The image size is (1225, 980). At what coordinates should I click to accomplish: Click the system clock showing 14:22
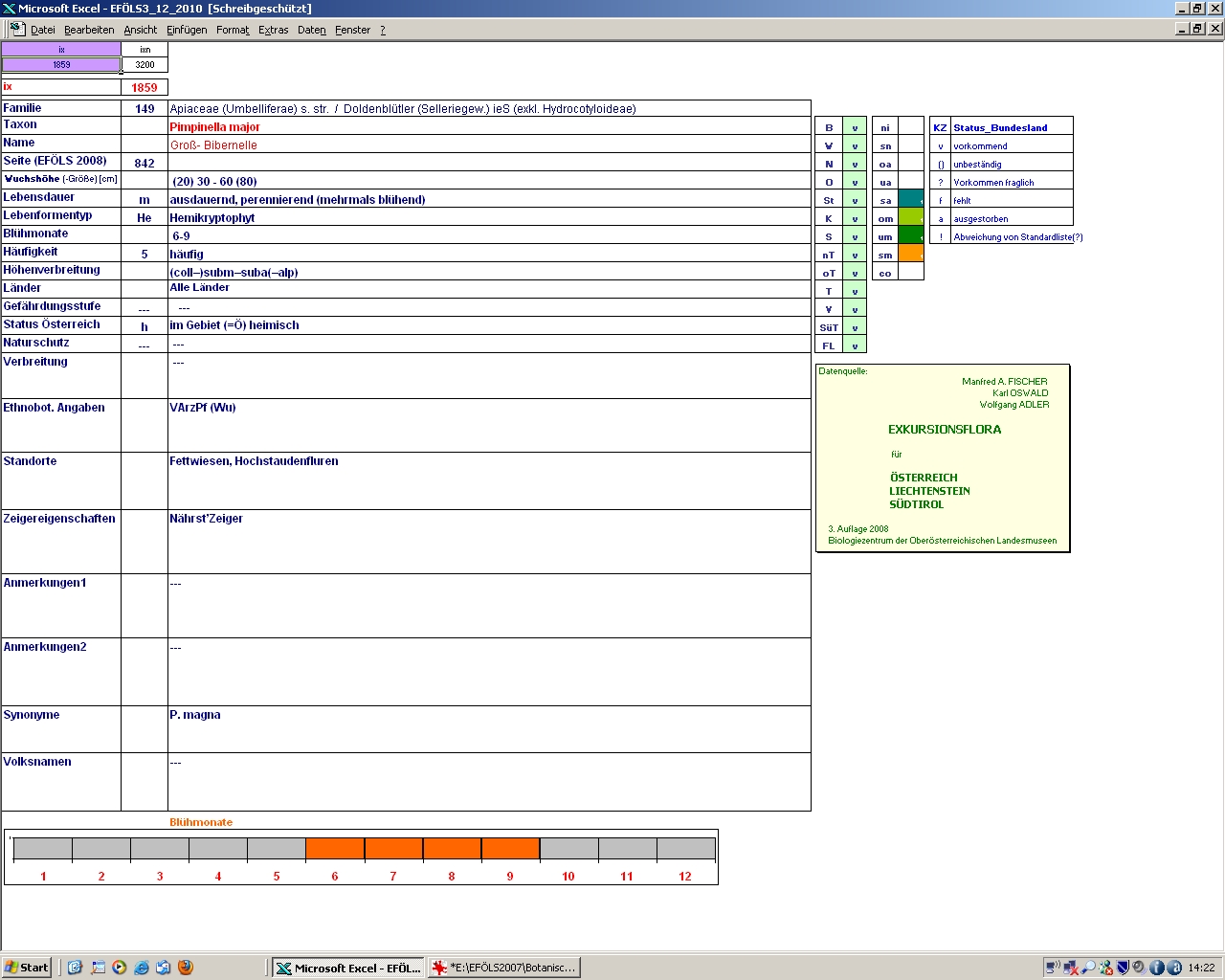point(1201,968)
